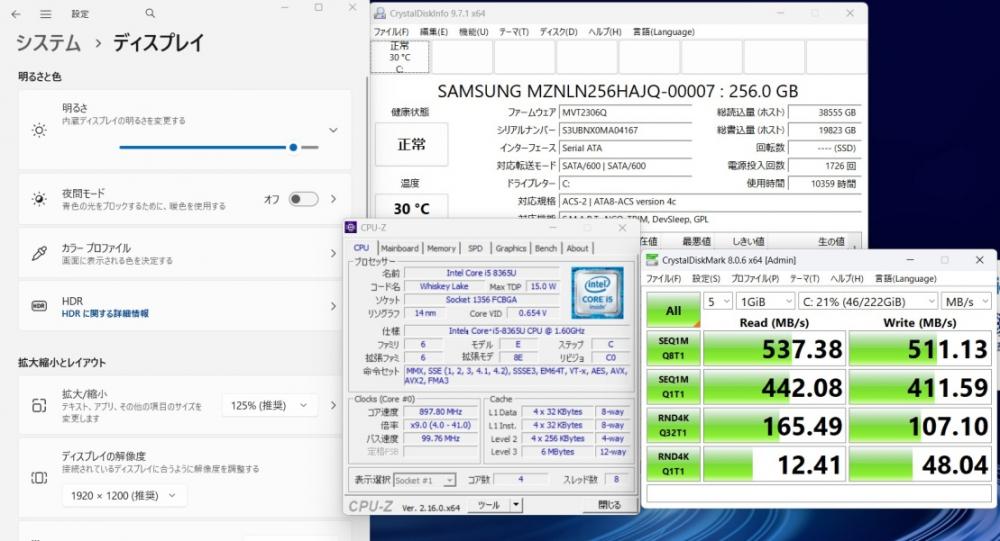This screenshot has height=541, width=1000.
Task: Click the 最悪値 column header
Action: point(696,242)
